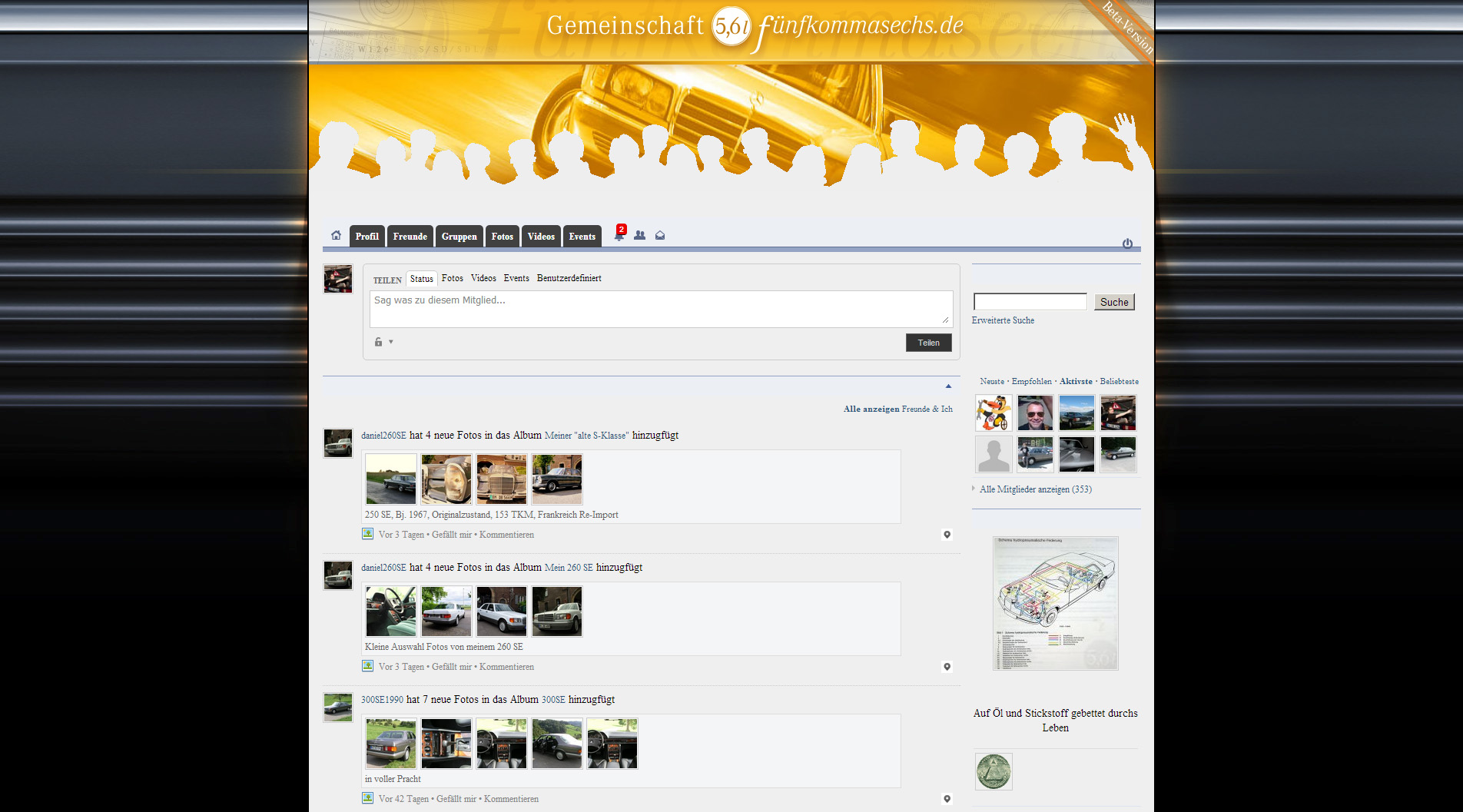Viewport: 1463px width, 812px height.
Task: Open the 'Erweiterte Suche' link
Action: [x=1003, y=320]
